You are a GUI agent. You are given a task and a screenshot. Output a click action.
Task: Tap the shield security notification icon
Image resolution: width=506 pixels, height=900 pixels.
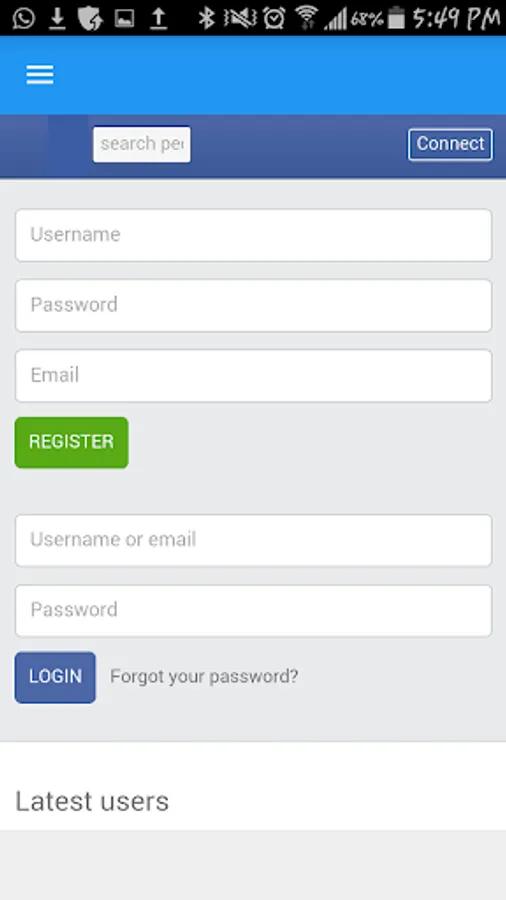90,18
